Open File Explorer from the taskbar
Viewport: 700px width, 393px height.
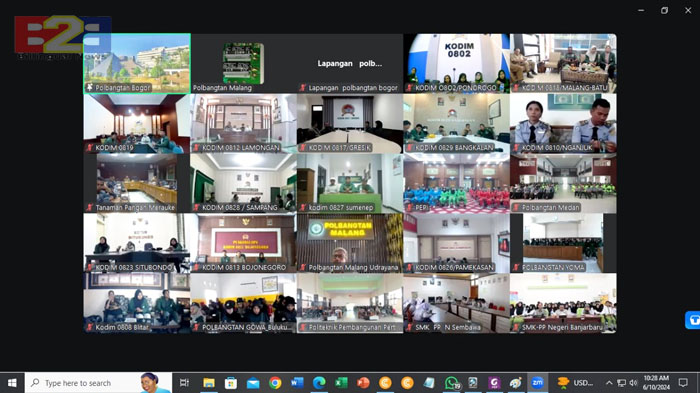(208, 383)
